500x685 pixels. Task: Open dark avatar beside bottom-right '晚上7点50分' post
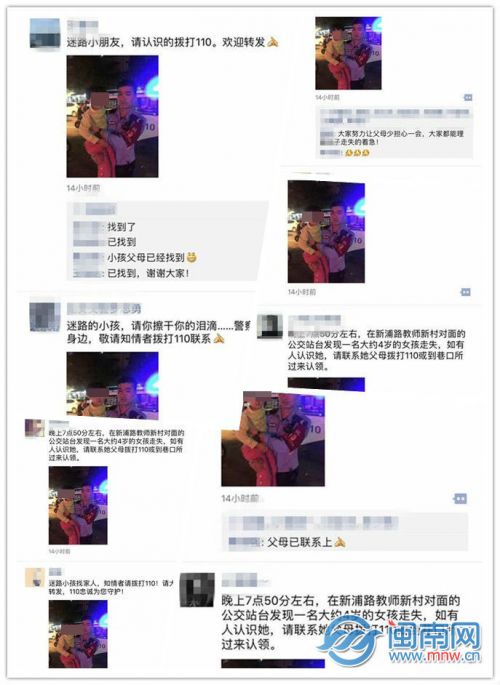197,590
